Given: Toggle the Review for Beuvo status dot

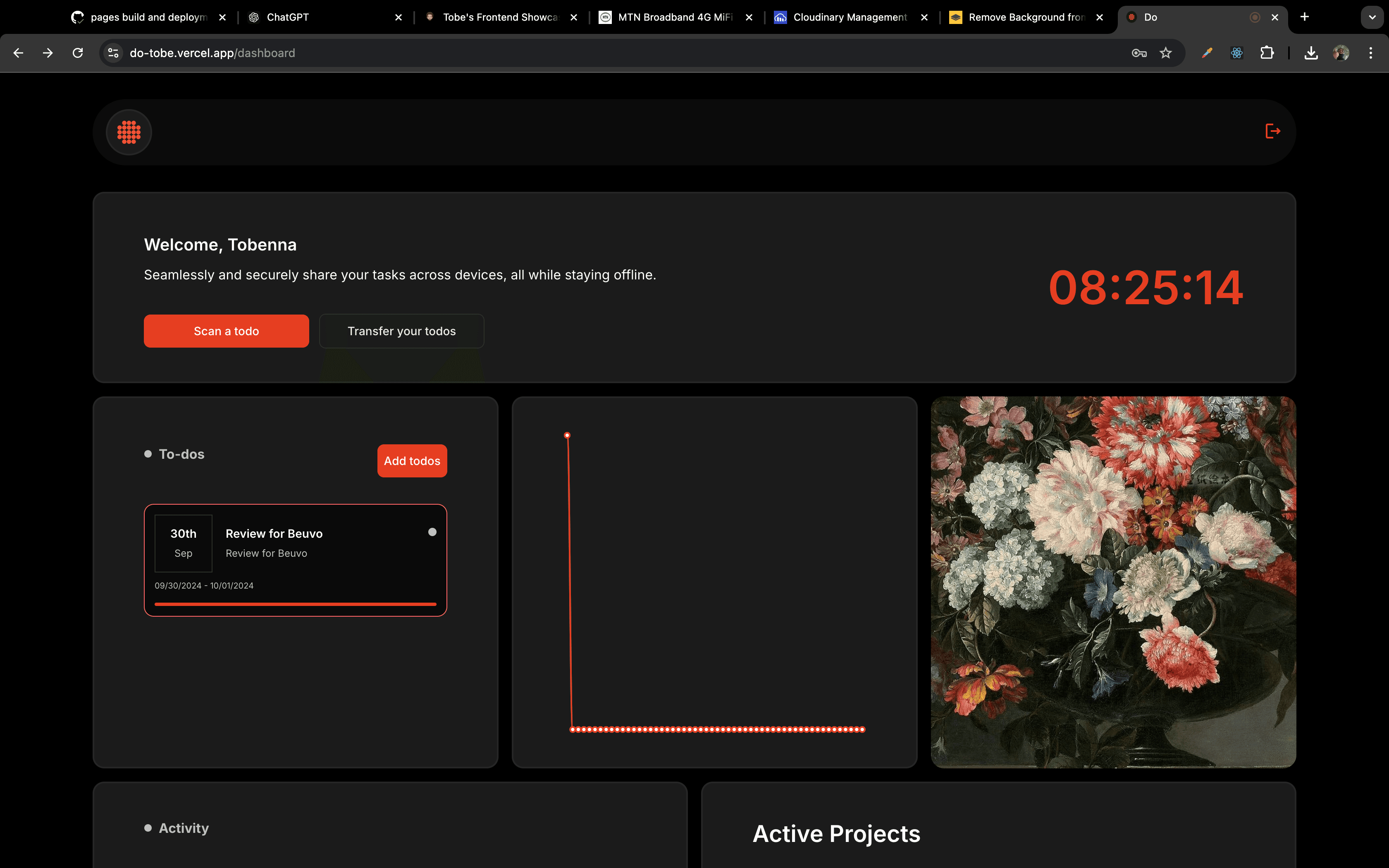Looking at the screenshot, I should (x=432, y=532).
